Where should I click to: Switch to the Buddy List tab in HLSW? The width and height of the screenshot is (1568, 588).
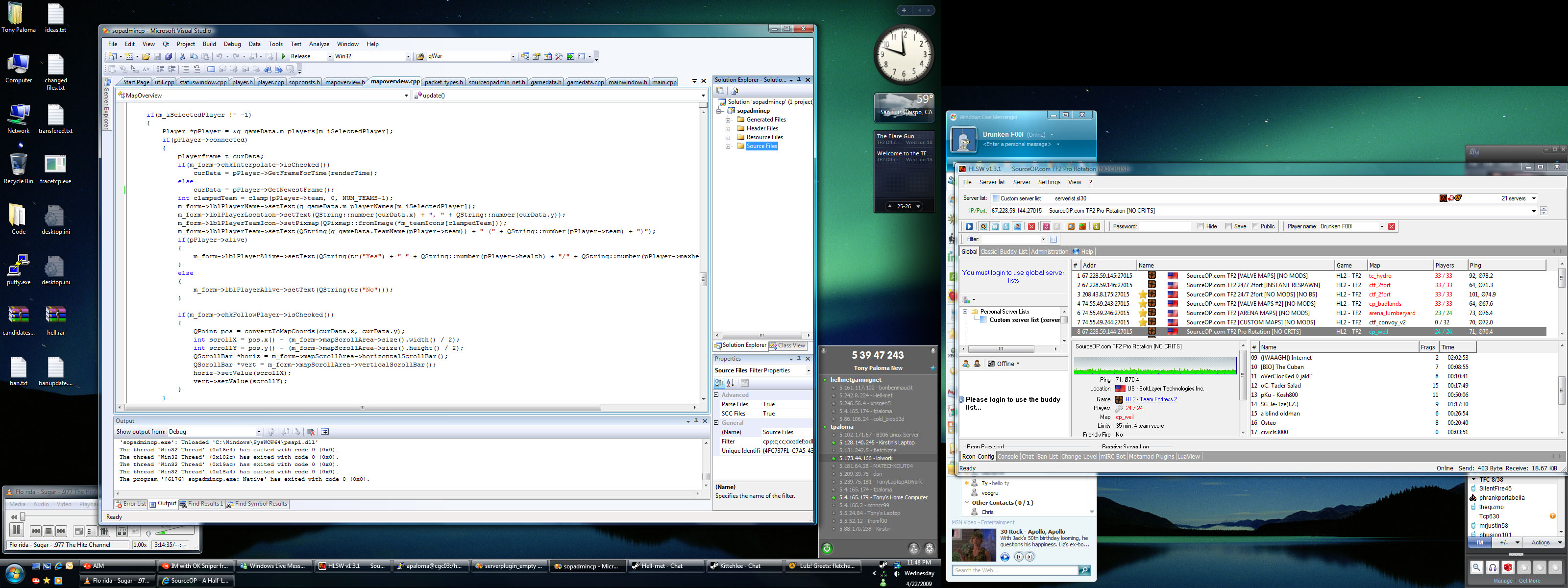coord(1013,252)
